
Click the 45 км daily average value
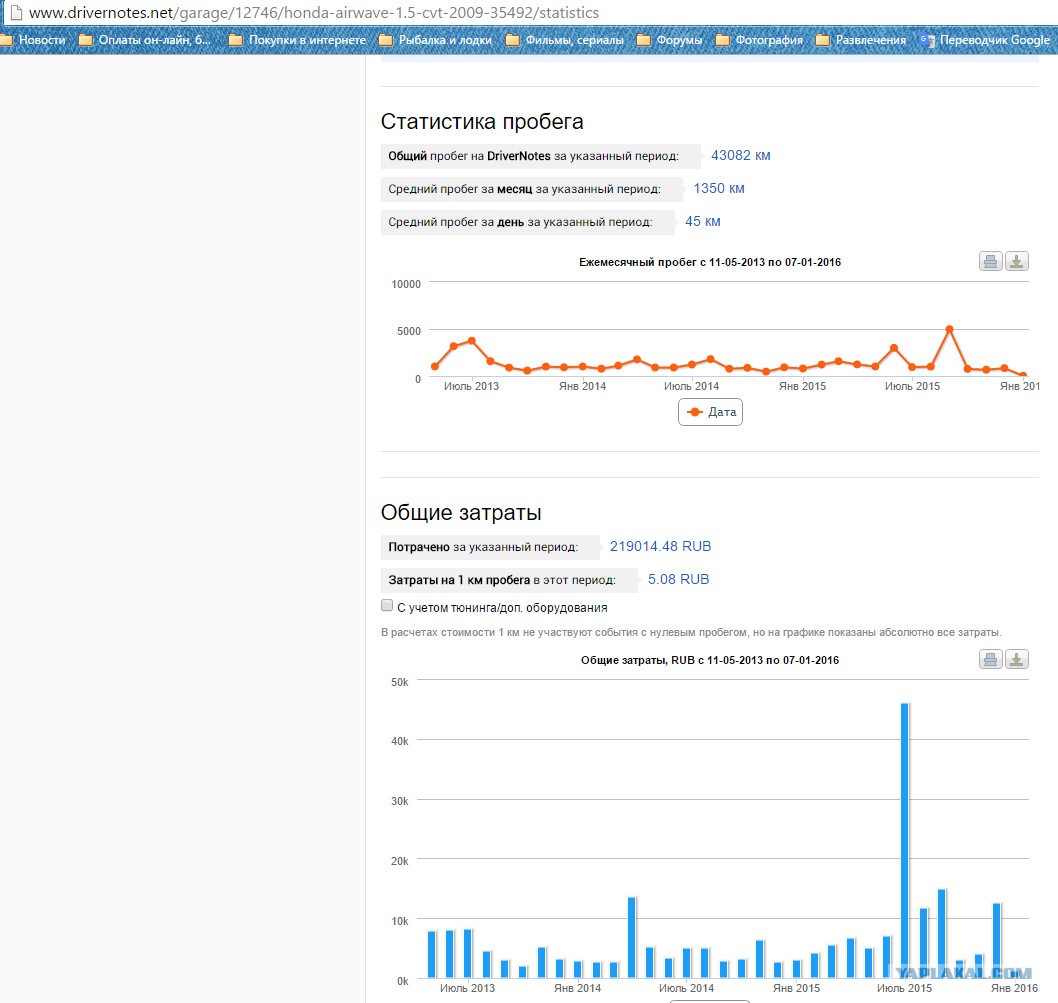[702, 221]
